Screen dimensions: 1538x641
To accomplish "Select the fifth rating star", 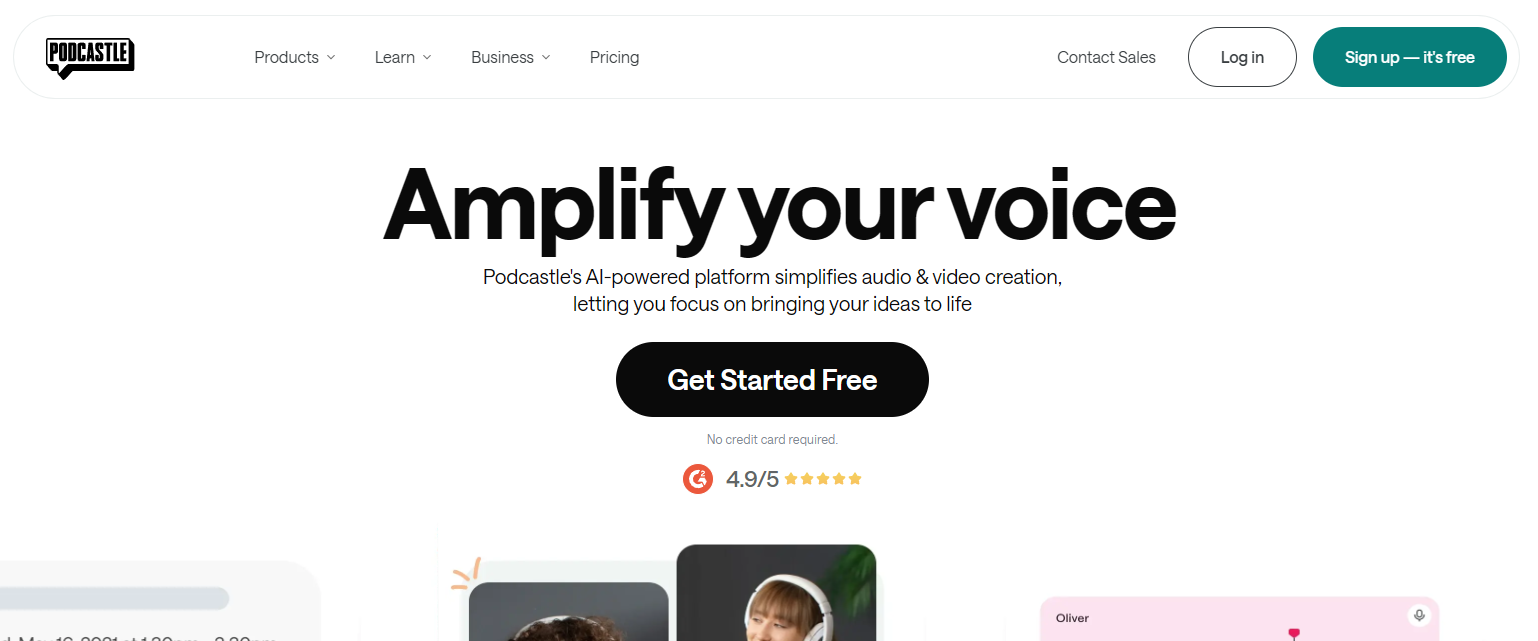I will (x=855, y=478).
